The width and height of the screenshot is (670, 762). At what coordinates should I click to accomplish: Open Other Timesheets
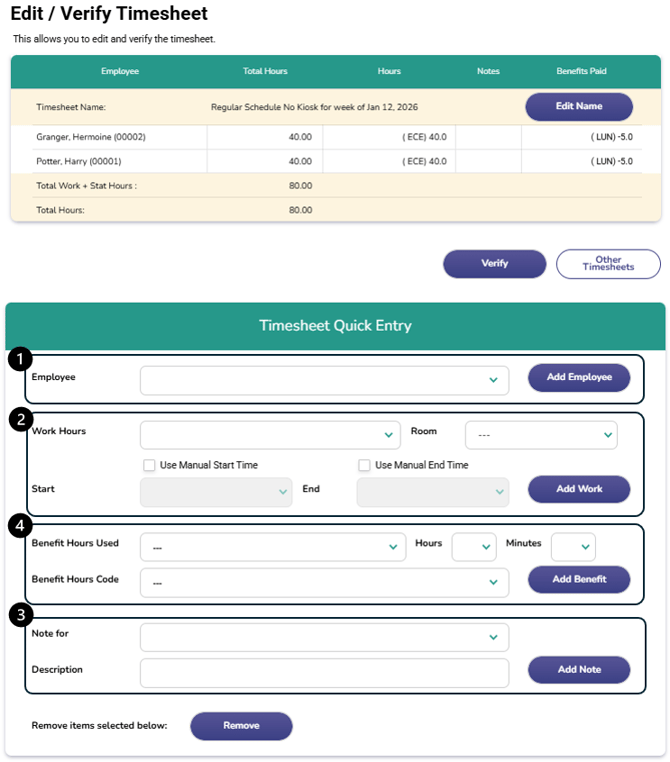[608, 264]
